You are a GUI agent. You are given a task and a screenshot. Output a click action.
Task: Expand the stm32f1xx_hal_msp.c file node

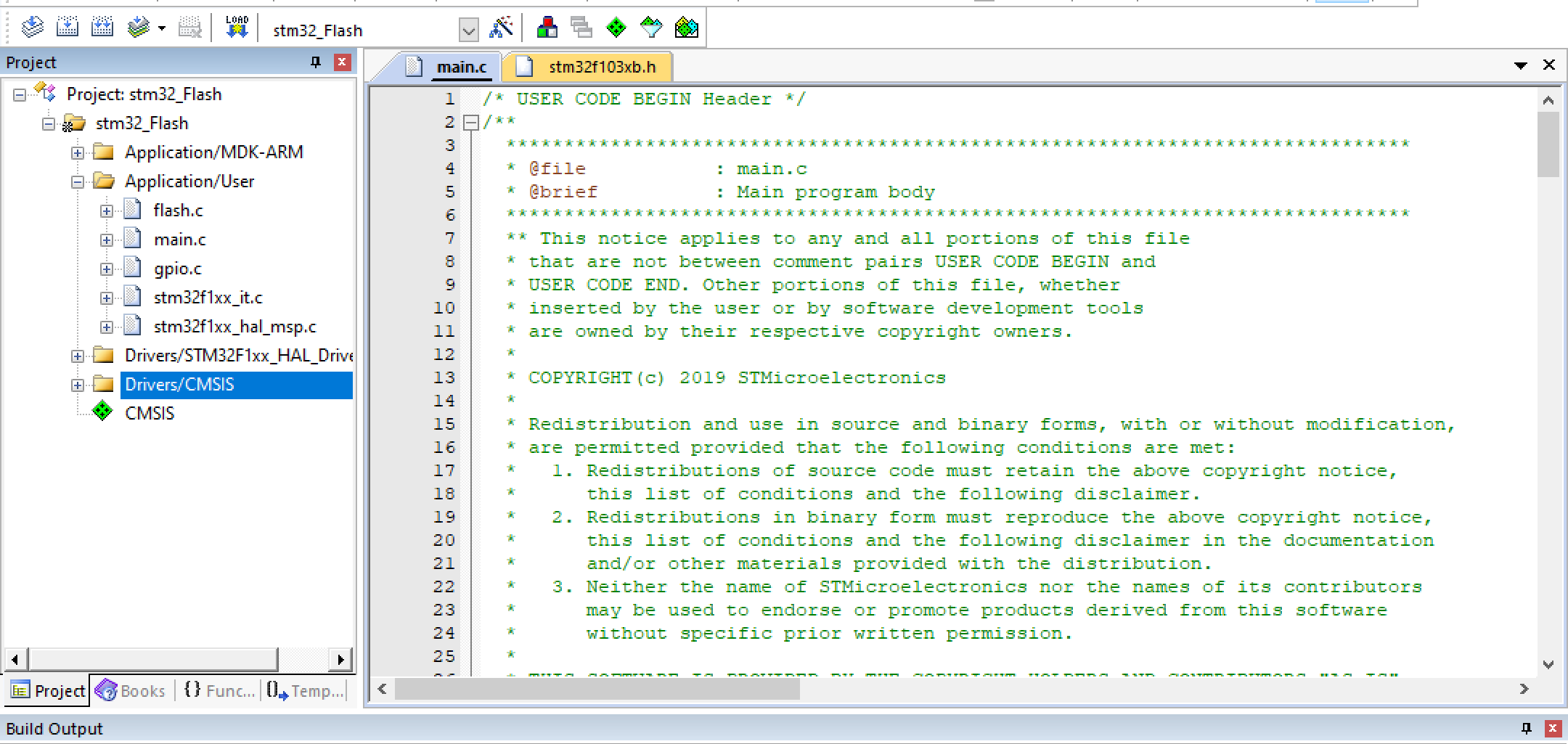point(107,327)
